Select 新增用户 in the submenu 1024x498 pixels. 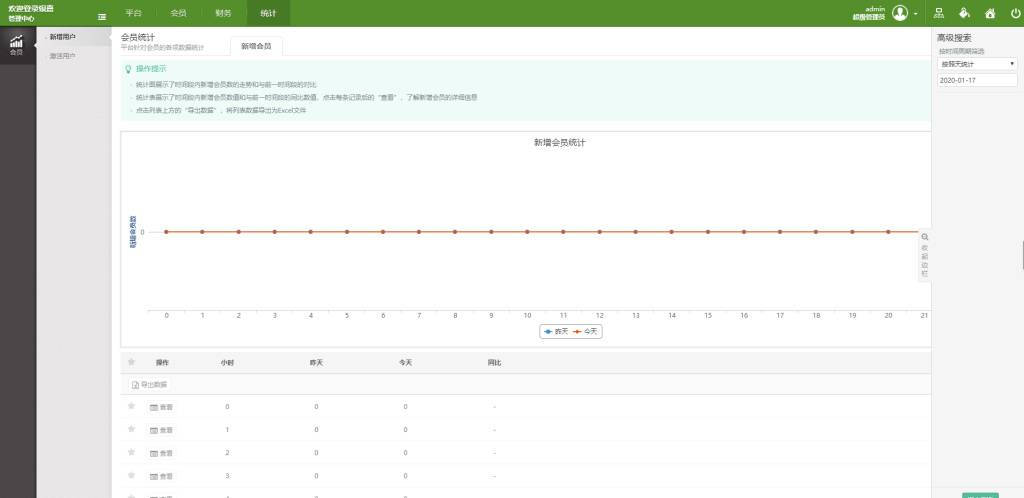[63, 37]
